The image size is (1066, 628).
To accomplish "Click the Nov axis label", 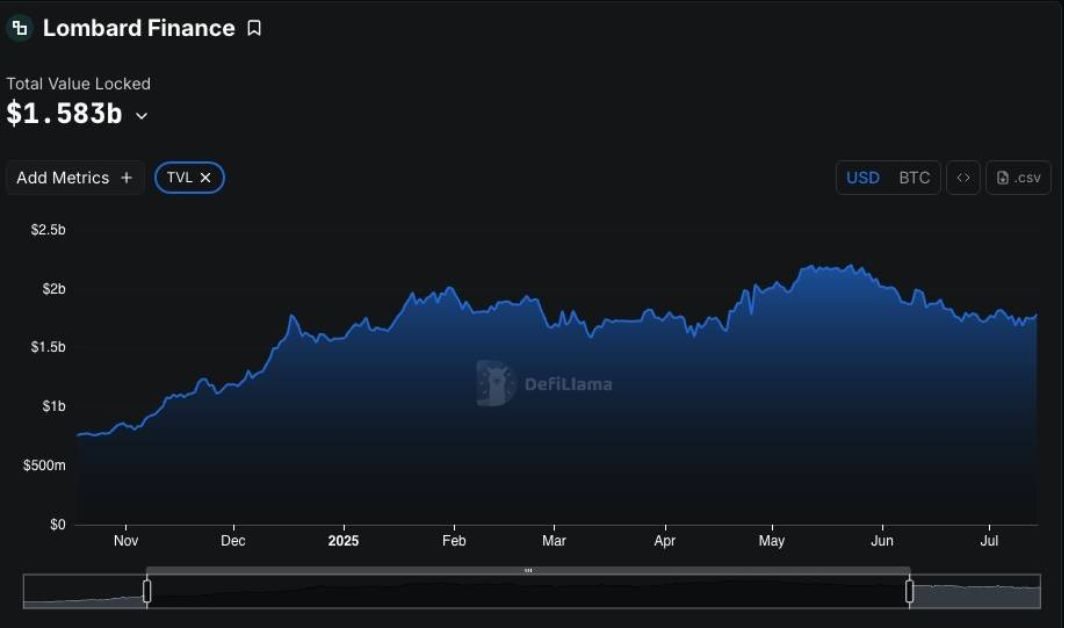I will coord(126,541).
